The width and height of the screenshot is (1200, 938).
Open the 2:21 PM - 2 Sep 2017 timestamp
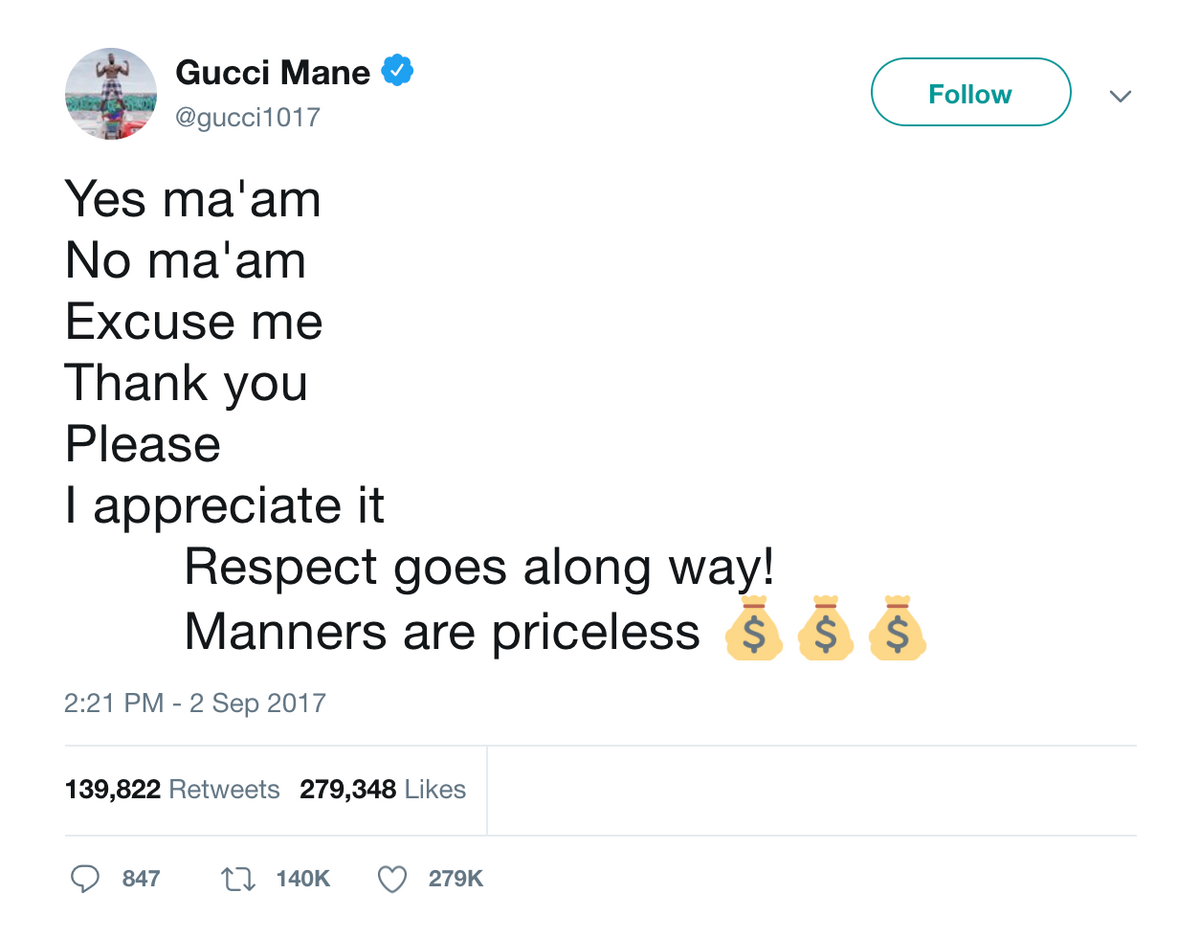(x=195, y=703)
